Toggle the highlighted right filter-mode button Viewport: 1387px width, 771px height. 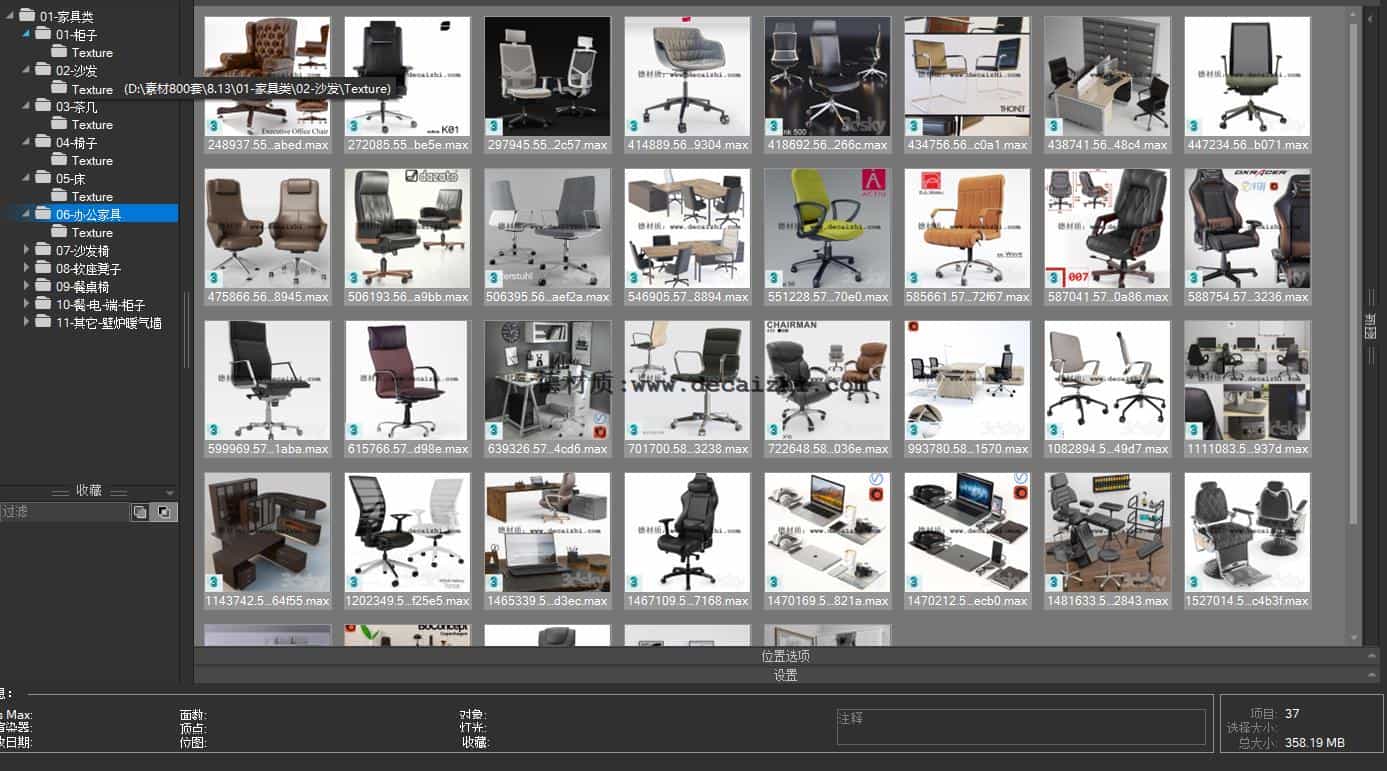pyautogui.click(x=164, y=512)
